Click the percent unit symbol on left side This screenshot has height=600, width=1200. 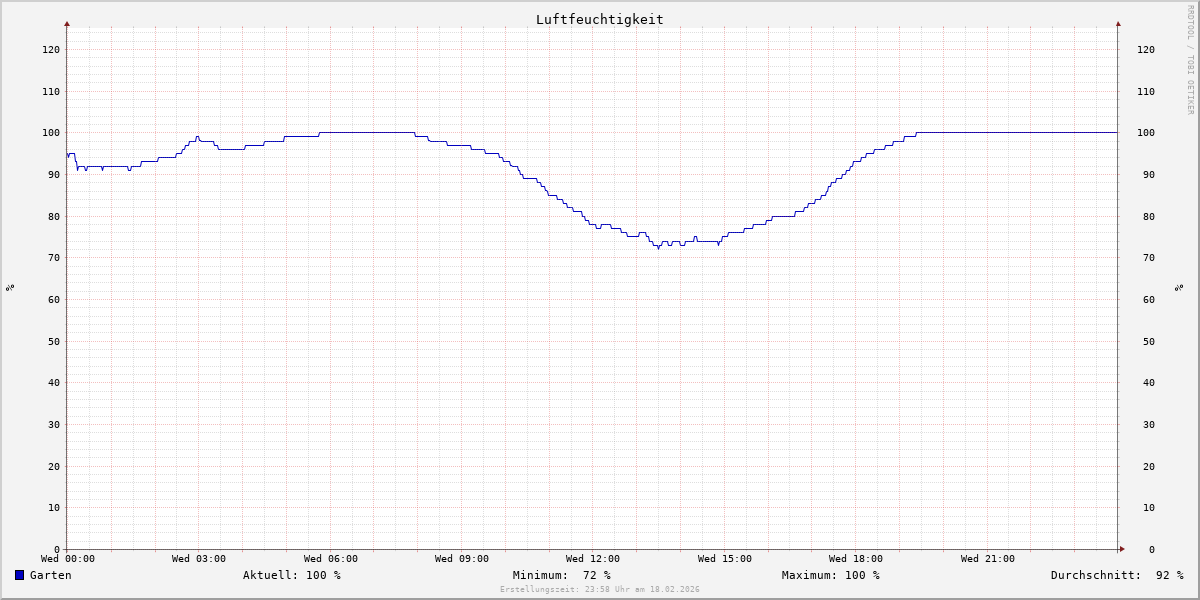(10, 288)
